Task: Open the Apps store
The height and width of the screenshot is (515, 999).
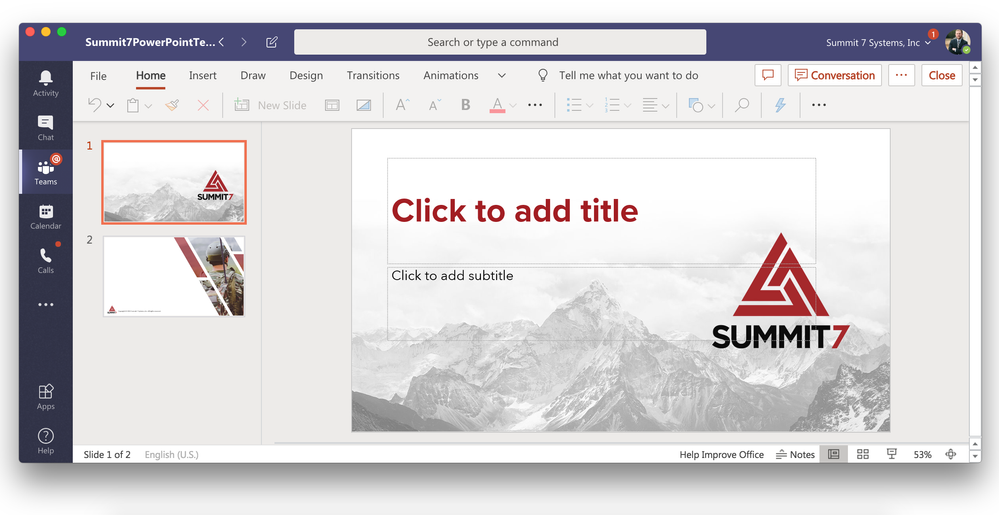Action: click(x=46, y=396)
